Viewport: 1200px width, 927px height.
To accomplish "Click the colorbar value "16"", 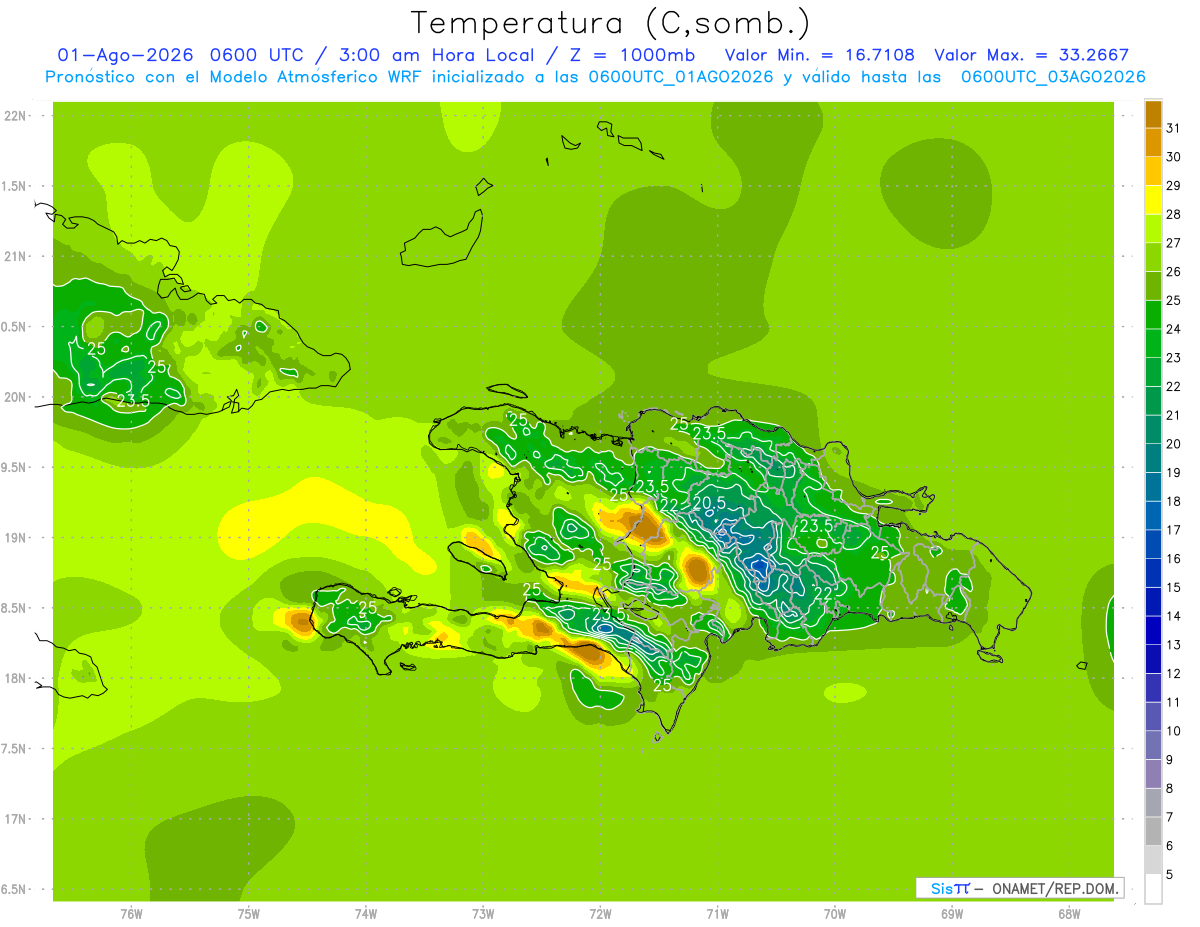I will [x=1174, y=559].
